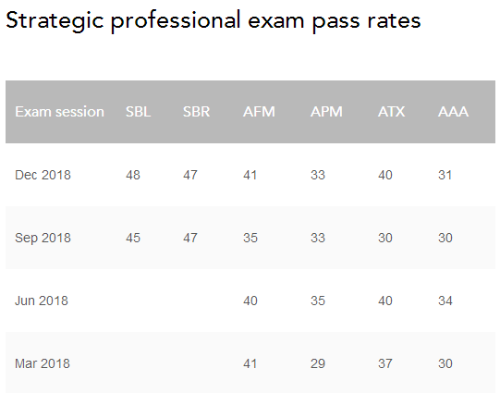Click the SBL value 48 for Dec 2018
This screenshot has width=500, height=393.
(133, 175)
